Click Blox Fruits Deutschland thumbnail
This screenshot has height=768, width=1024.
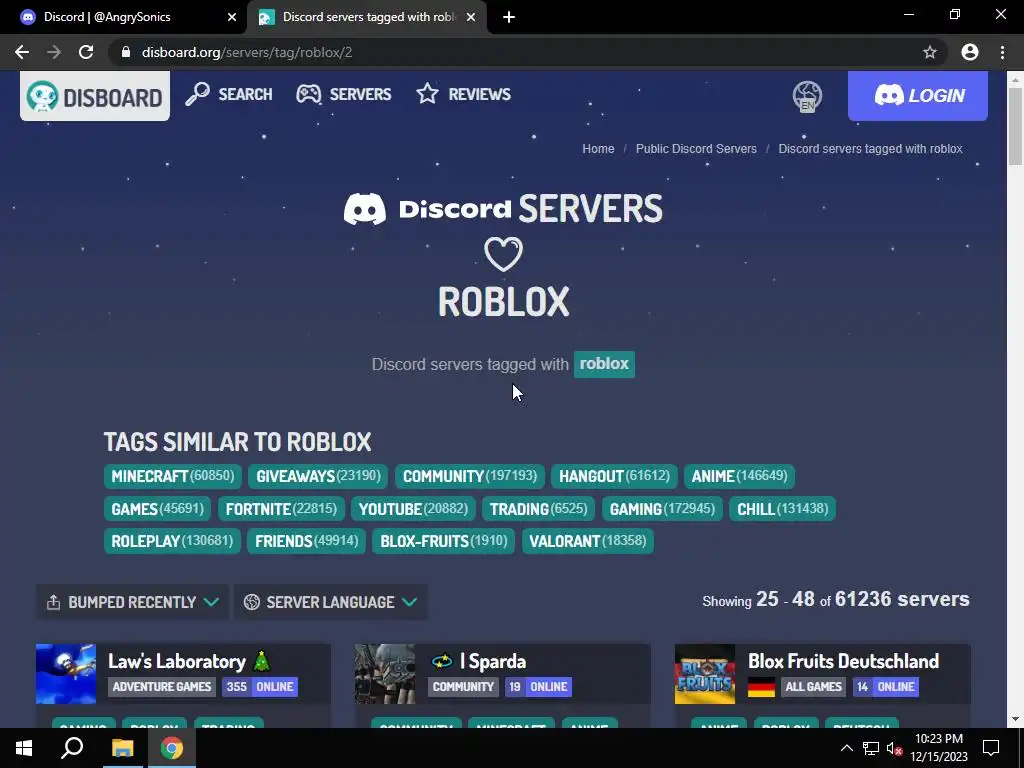(x=705, y=674)
